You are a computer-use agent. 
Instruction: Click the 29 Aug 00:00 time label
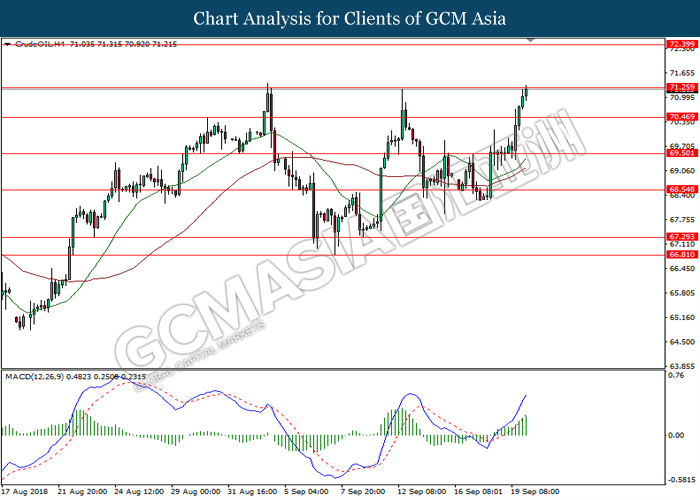coord(196,492)
